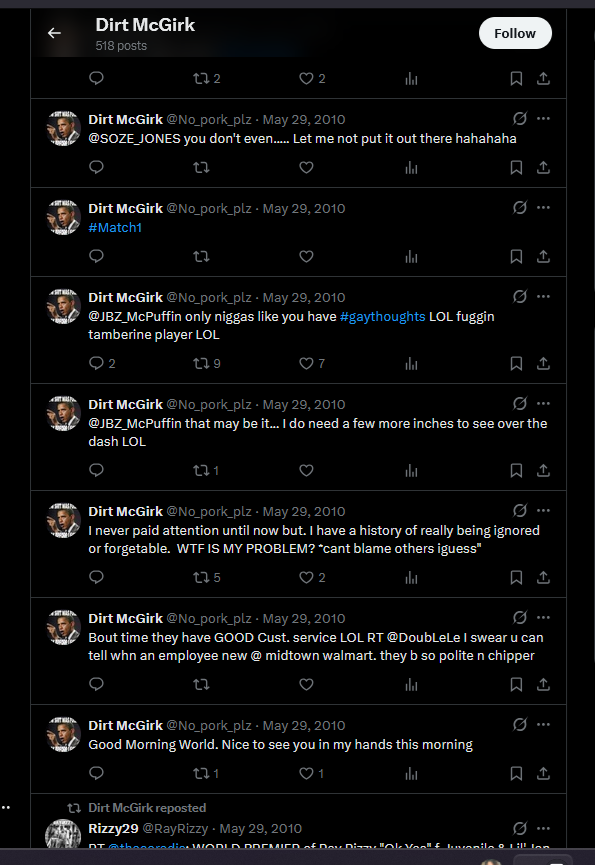This screenshot has height=865, width=595.
Task: Open Dirt McGirk avatar on midtown walmart tweet
Action: [x=63, y=627]
